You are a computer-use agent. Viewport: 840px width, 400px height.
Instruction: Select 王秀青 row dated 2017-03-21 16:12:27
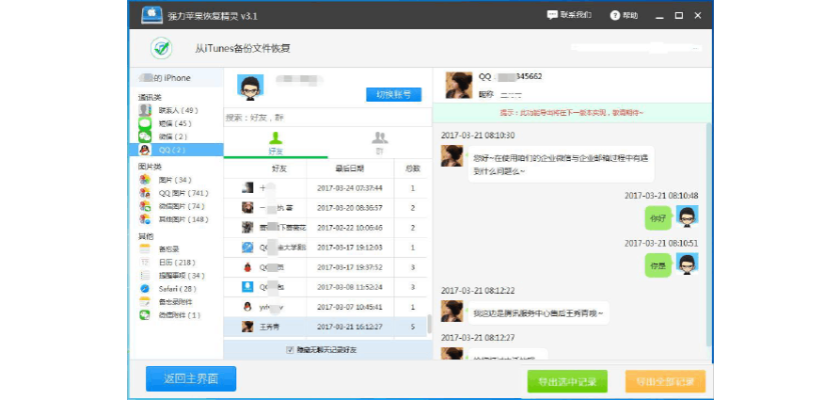[x=325, y=327]
